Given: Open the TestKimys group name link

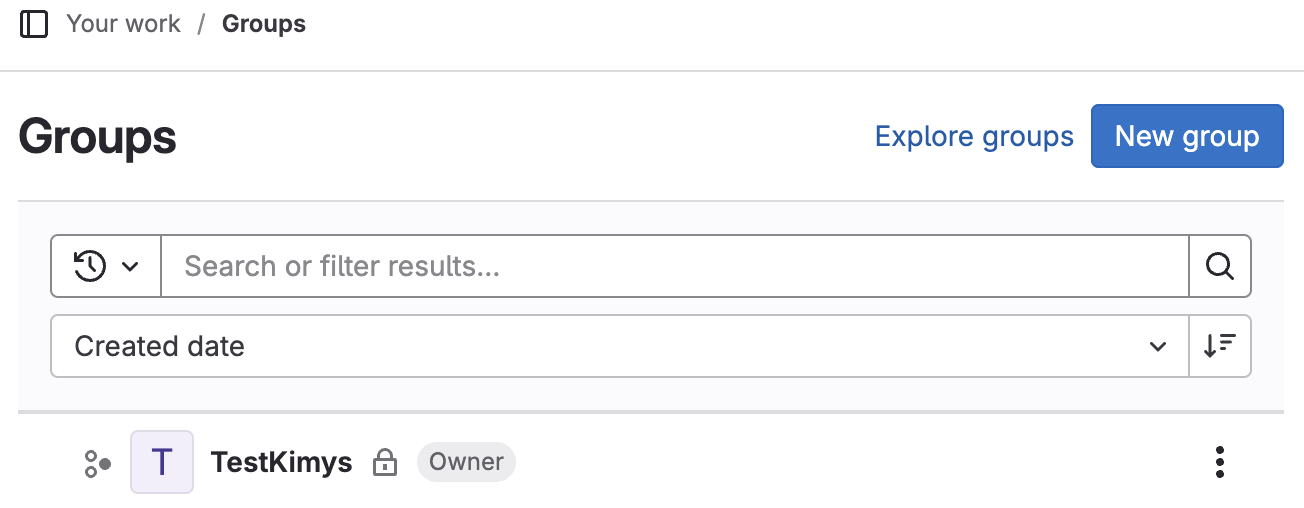Looking at the screenshot, I should point(281,462).
